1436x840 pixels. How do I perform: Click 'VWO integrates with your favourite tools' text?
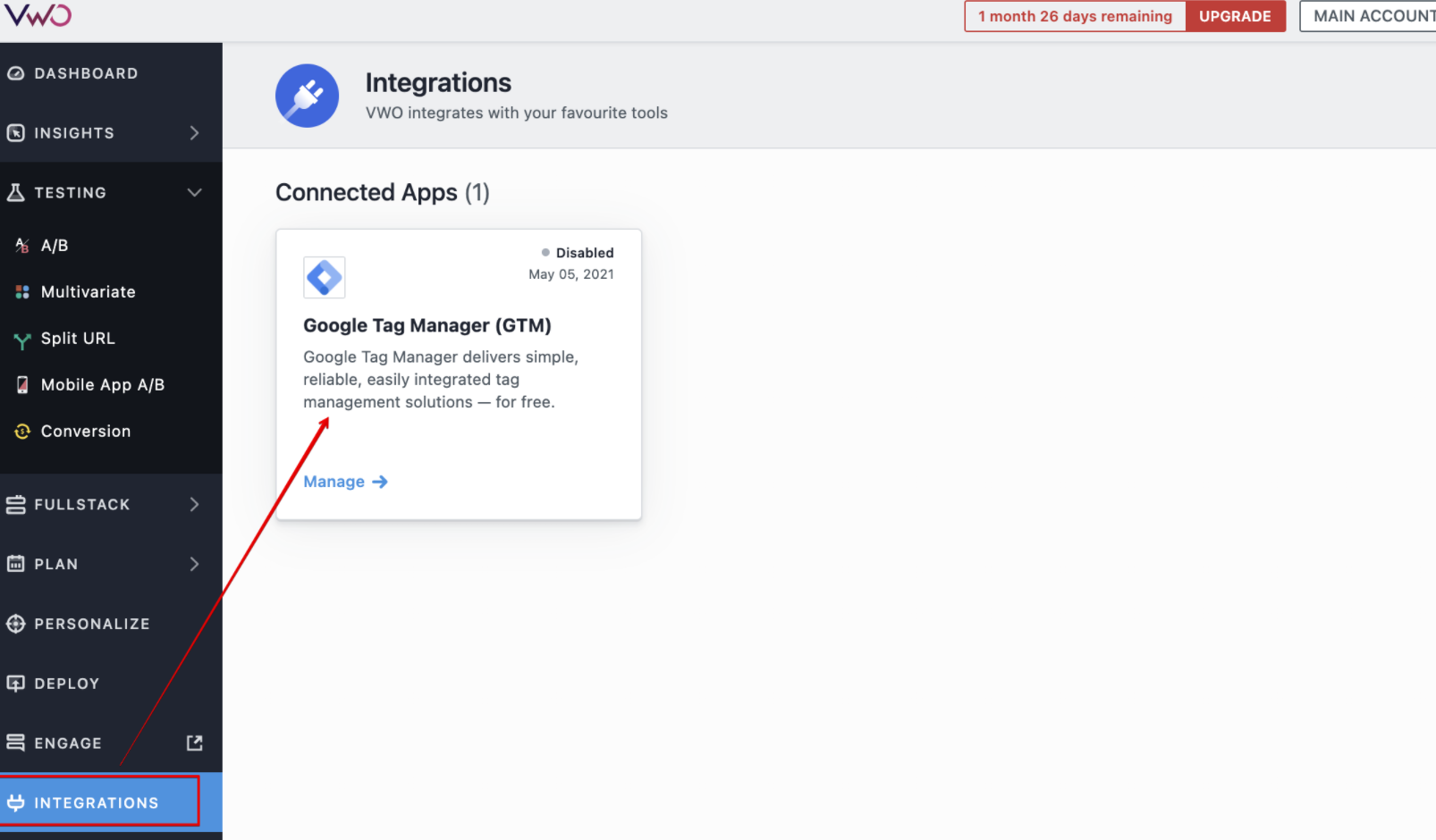[x=517, y=113]
